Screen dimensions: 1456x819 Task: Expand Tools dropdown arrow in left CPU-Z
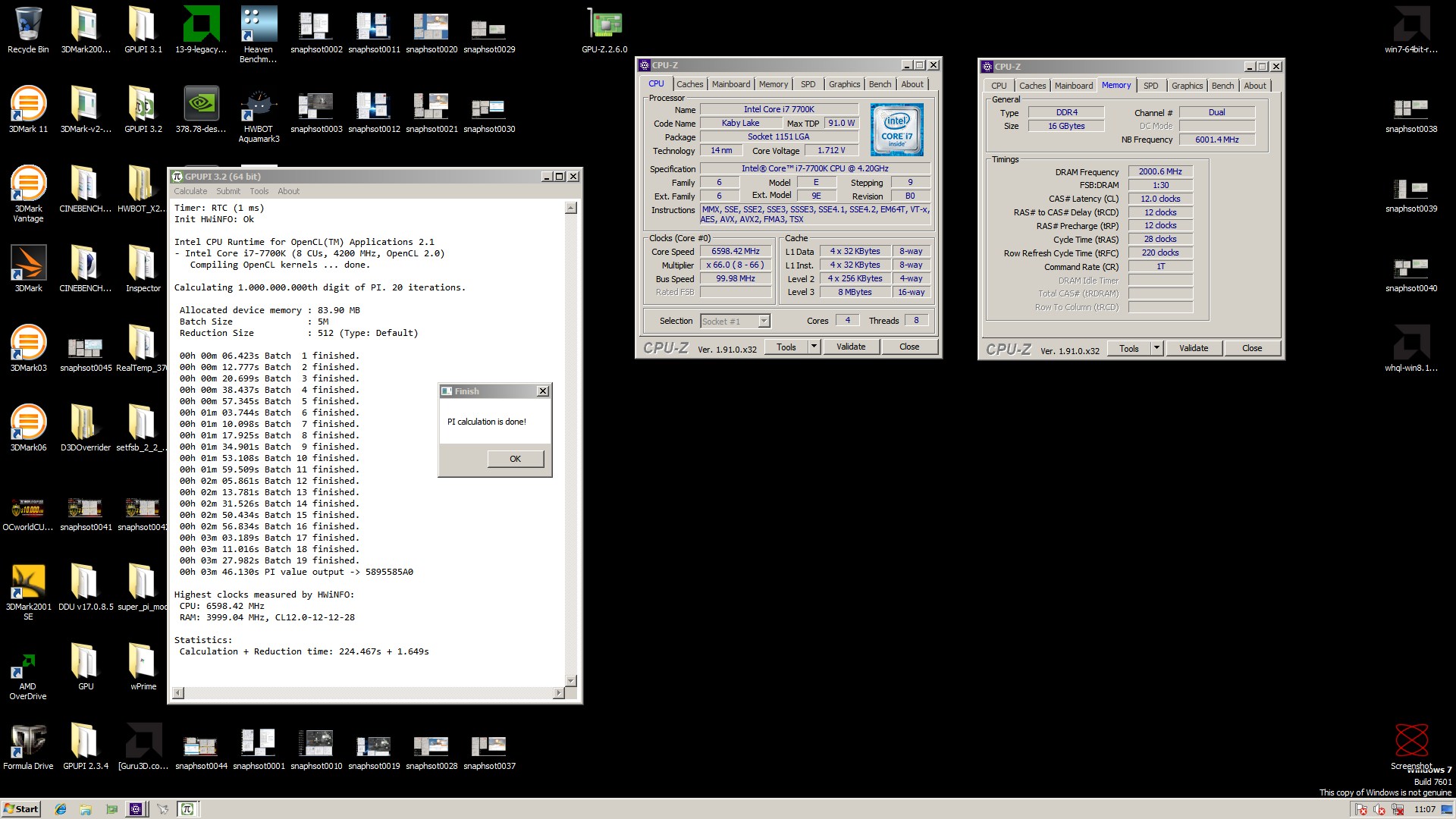[814, 347]
